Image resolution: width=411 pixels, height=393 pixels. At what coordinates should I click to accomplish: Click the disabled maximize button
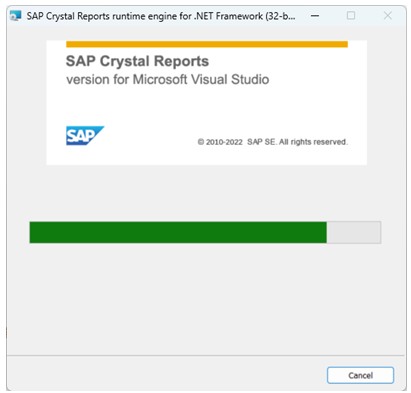coord(351,16)
